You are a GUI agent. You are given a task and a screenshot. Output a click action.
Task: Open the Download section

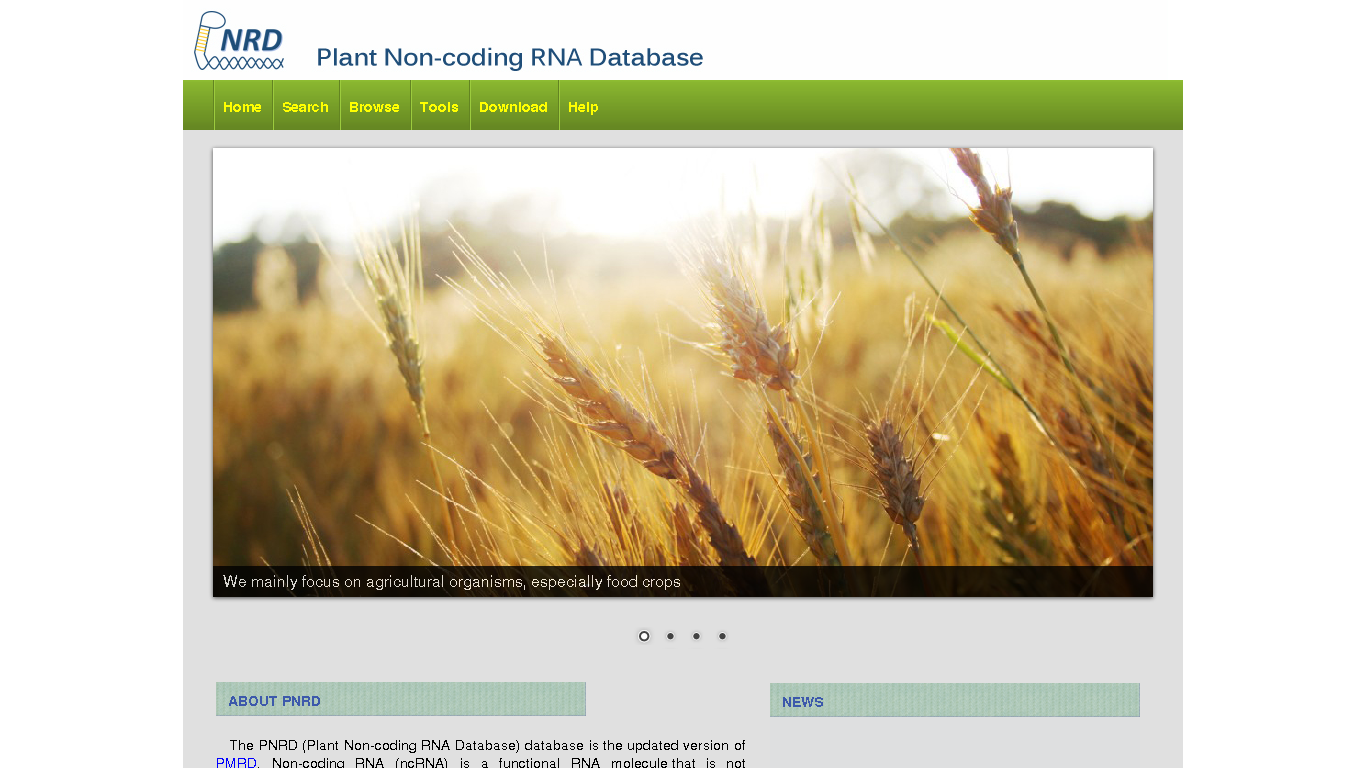coord(513,107)
